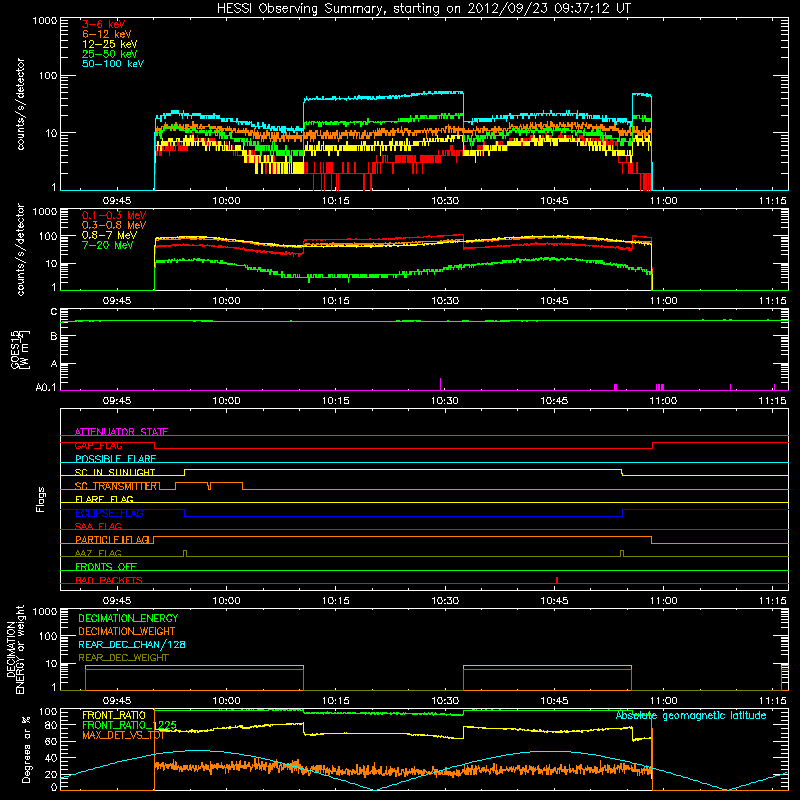Click the 7-20 MeV legend label
800x800 pixels.
pyautogui.click(x=108, y=245)
